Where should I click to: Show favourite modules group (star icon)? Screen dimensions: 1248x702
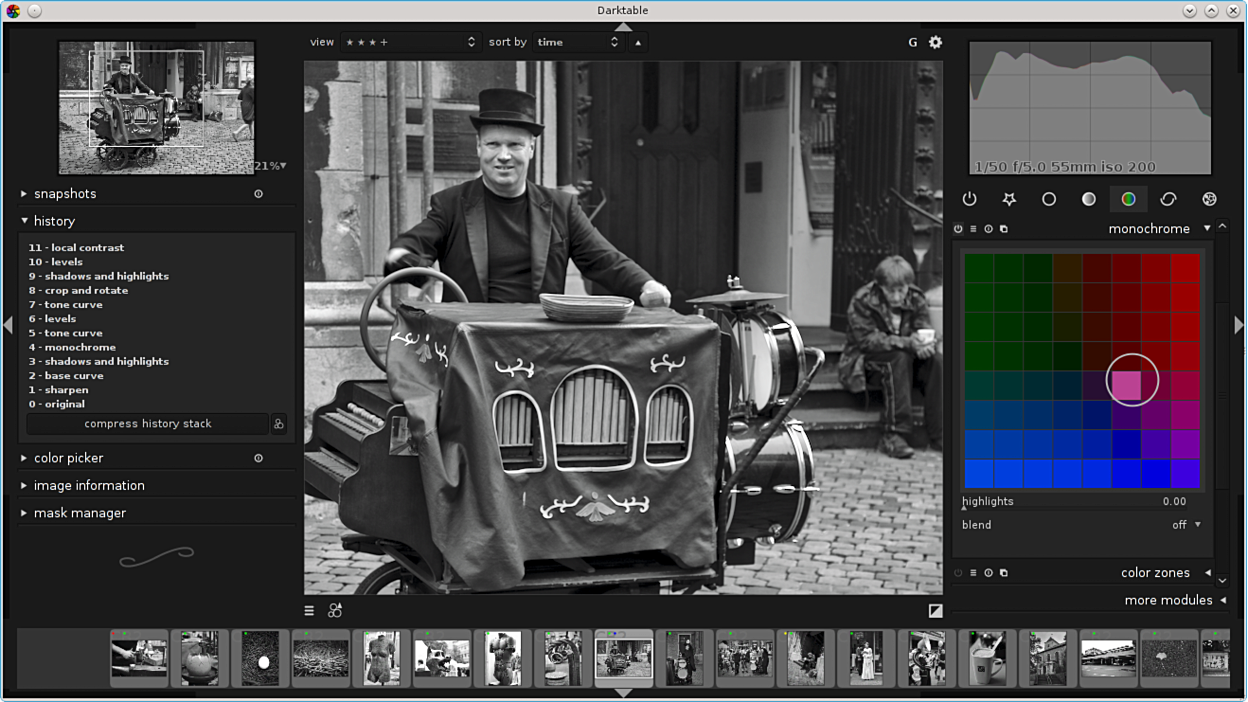[1009, 199]
